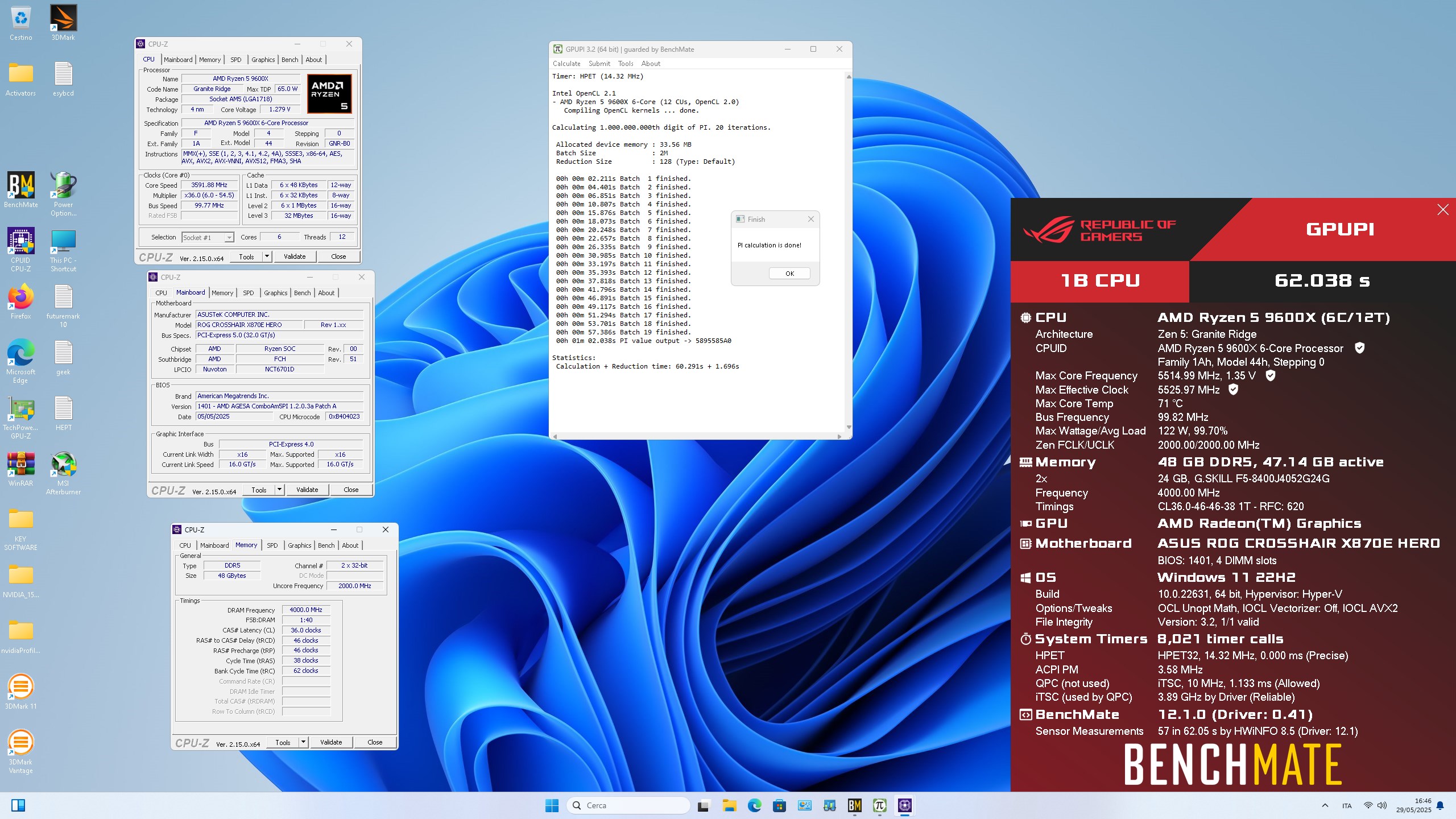Viewport: 1456px width, 819px height.
Task: Show hidden icons via tray chevron
Action: tap(1325, 805)
